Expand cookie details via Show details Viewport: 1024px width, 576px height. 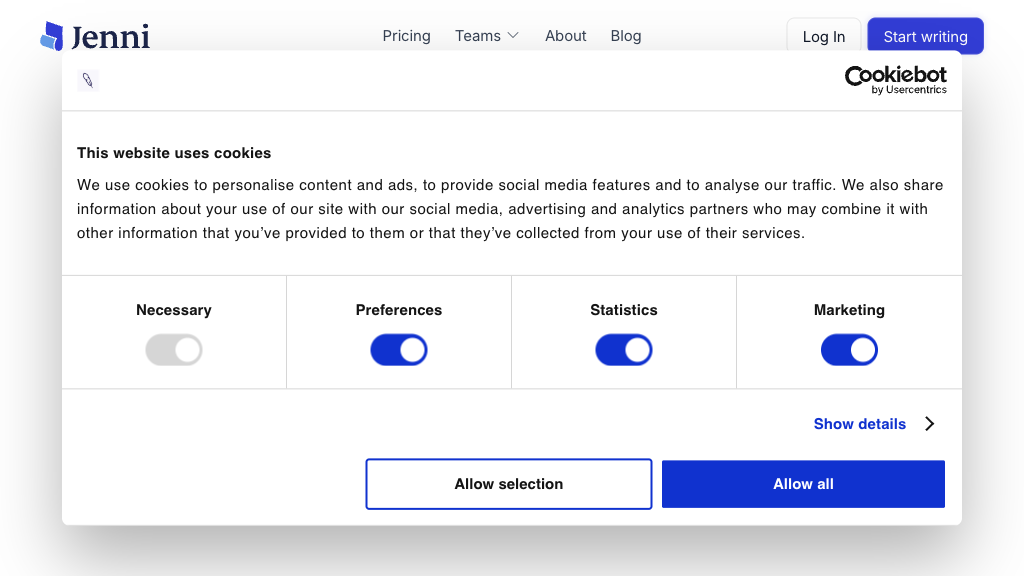pos(860,424)
